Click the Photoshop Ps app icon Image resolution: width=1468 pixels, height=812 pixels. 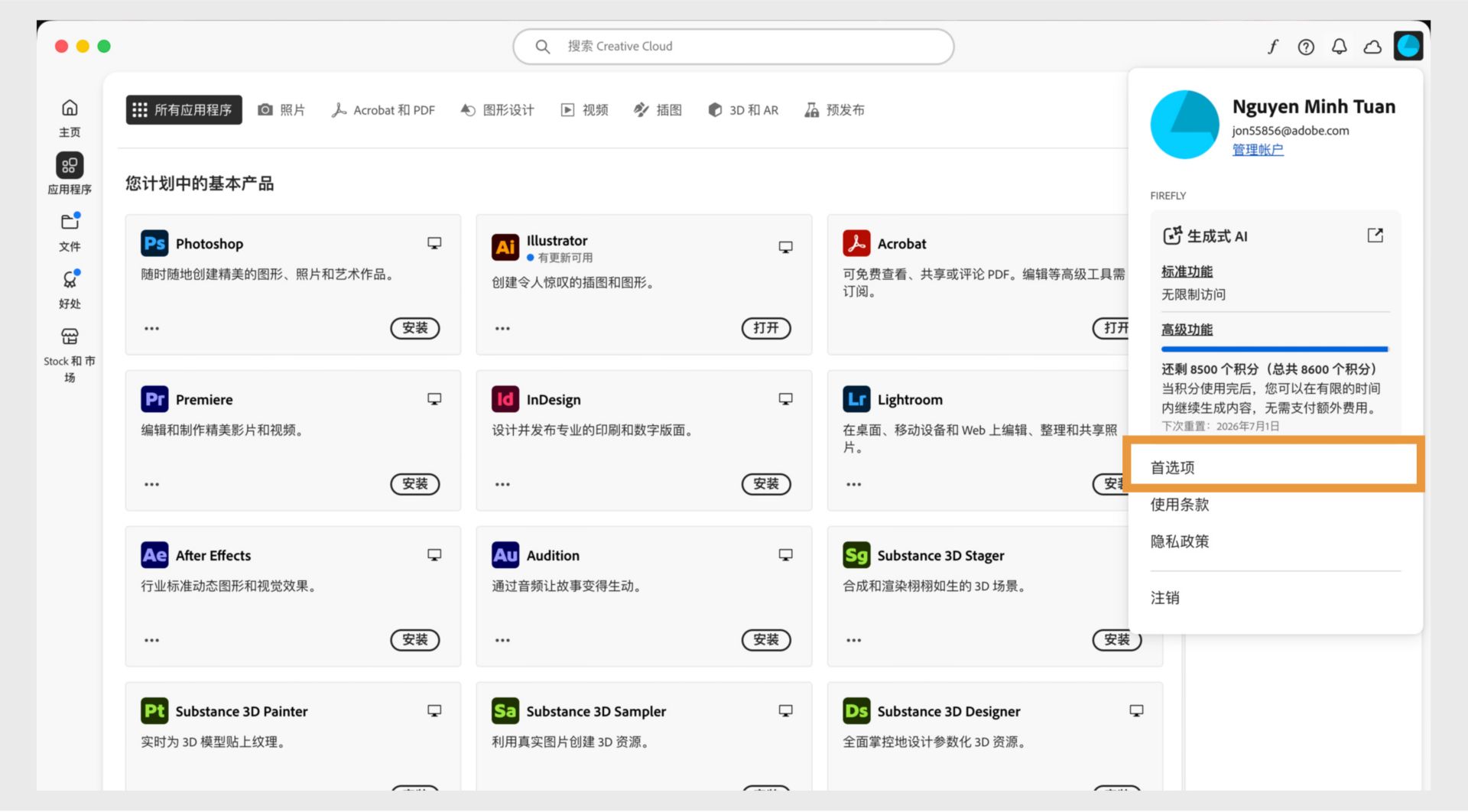(154, 243)
